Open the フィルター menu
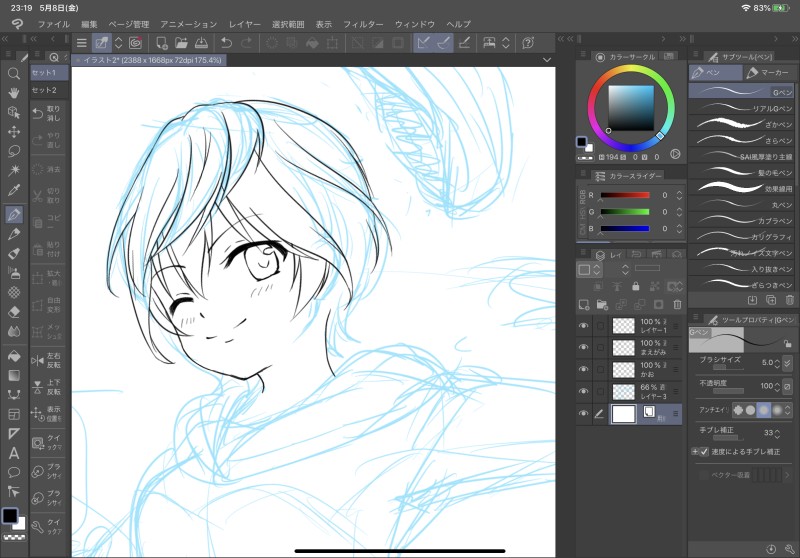 tap(363, 24)
